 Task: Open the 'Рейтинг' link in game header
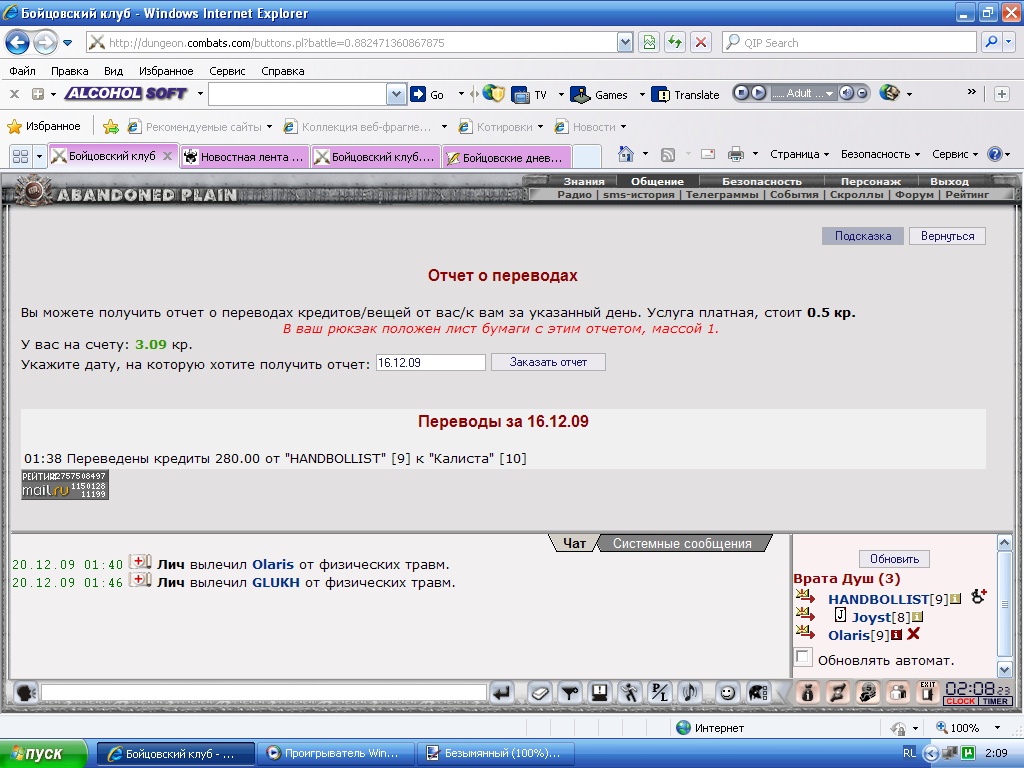(x=967, y=195)
